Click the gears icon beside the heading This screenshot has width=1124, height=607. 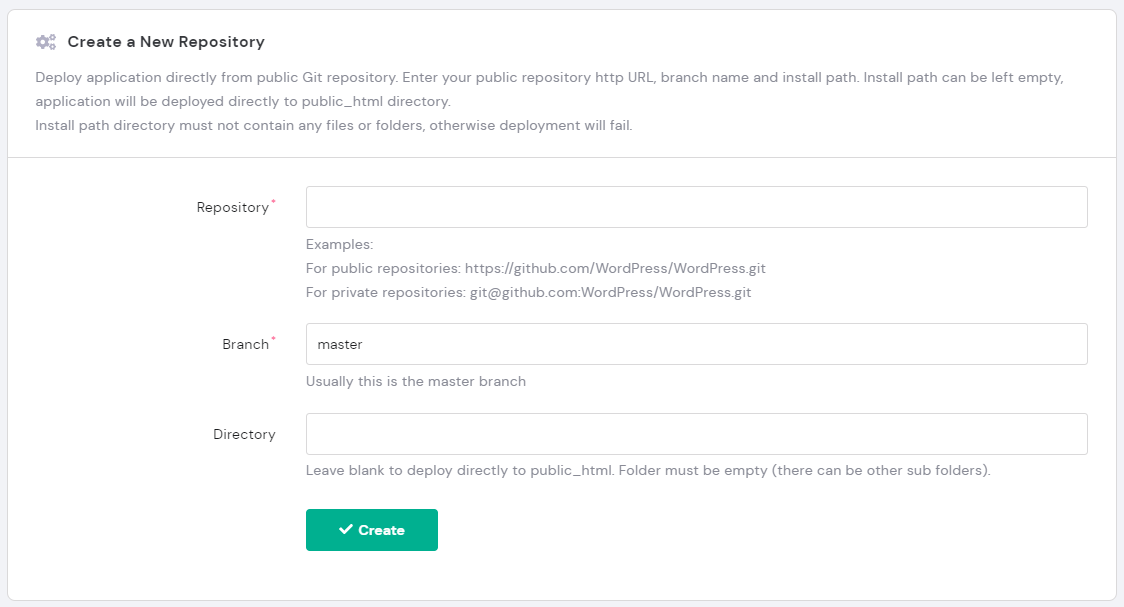[x=45, y=42]
